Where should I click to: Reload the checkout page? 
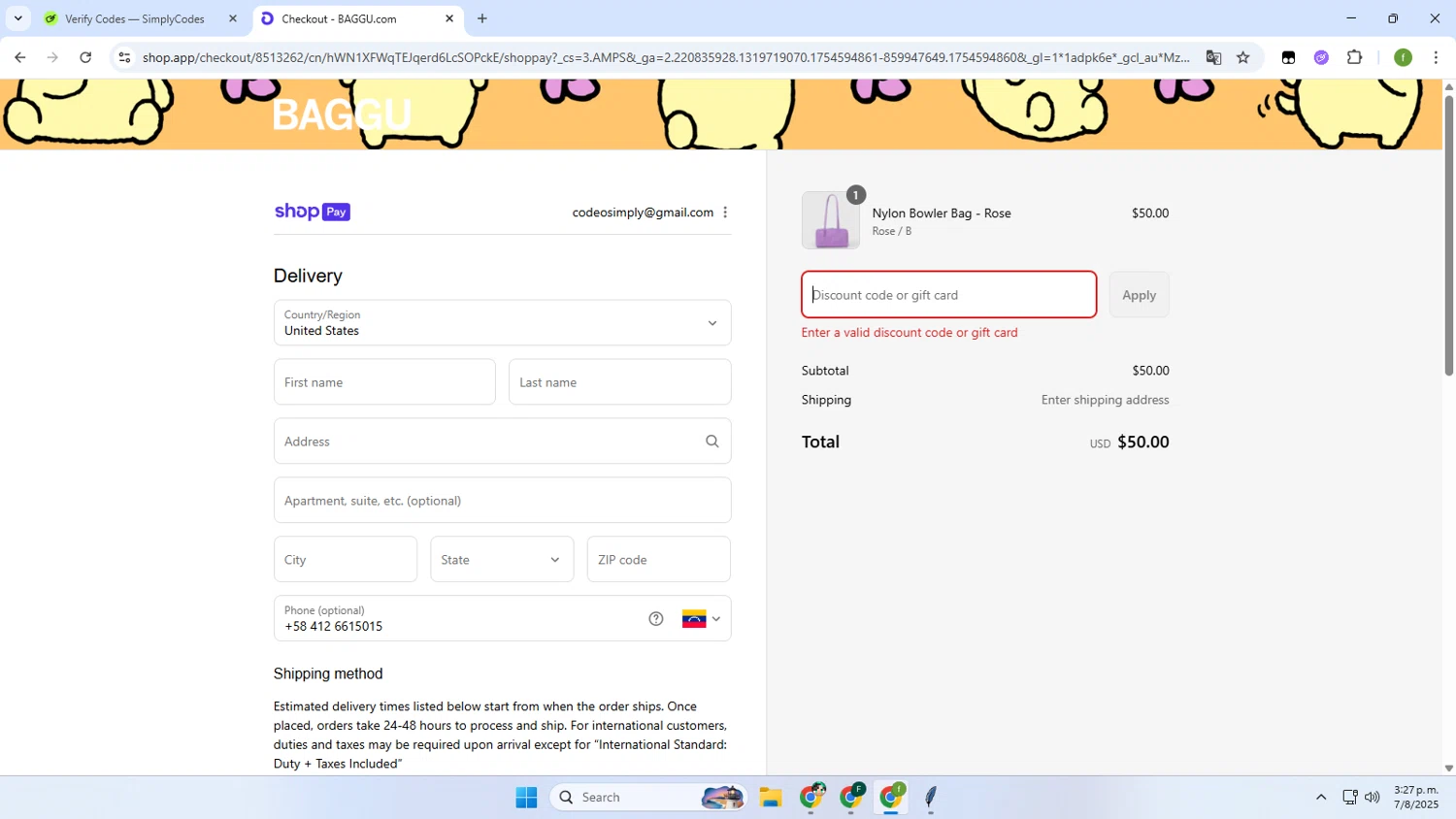(85, 57)
